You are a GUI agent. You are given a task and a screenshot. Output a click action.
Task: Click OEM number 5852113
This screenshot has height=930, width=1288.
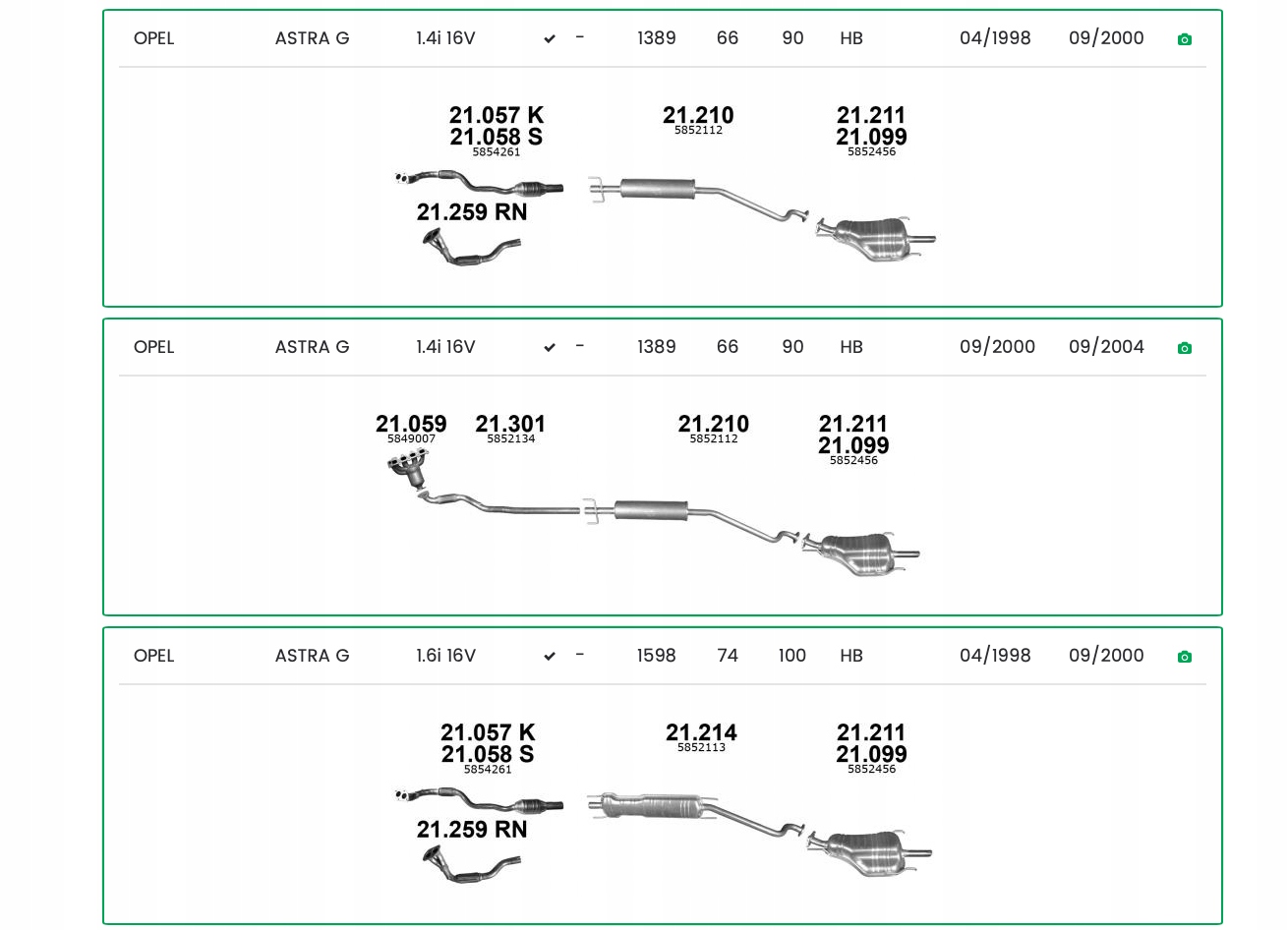701,748
